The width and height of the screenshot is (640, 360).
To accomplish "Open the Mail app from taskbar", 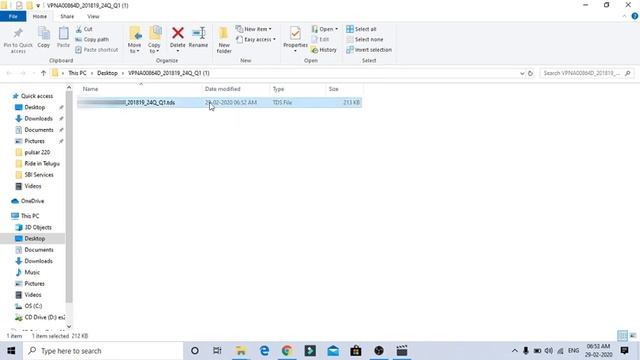I will (333, 351).
